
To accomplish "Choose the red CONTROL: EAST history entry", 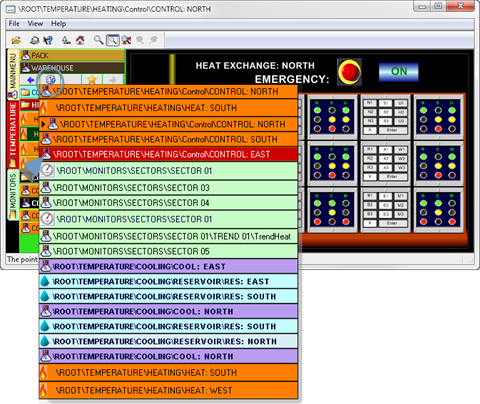I will click(168, 154).
